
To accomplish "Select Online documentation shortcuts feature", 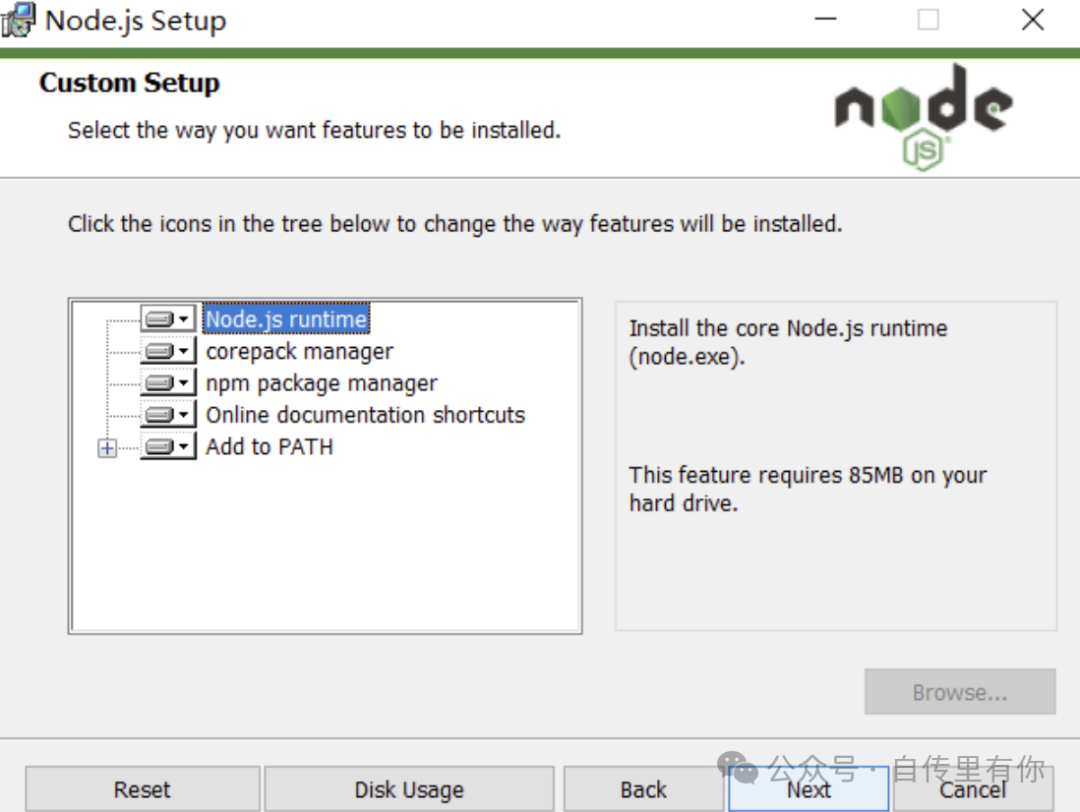I will click(x=365, y=415).
